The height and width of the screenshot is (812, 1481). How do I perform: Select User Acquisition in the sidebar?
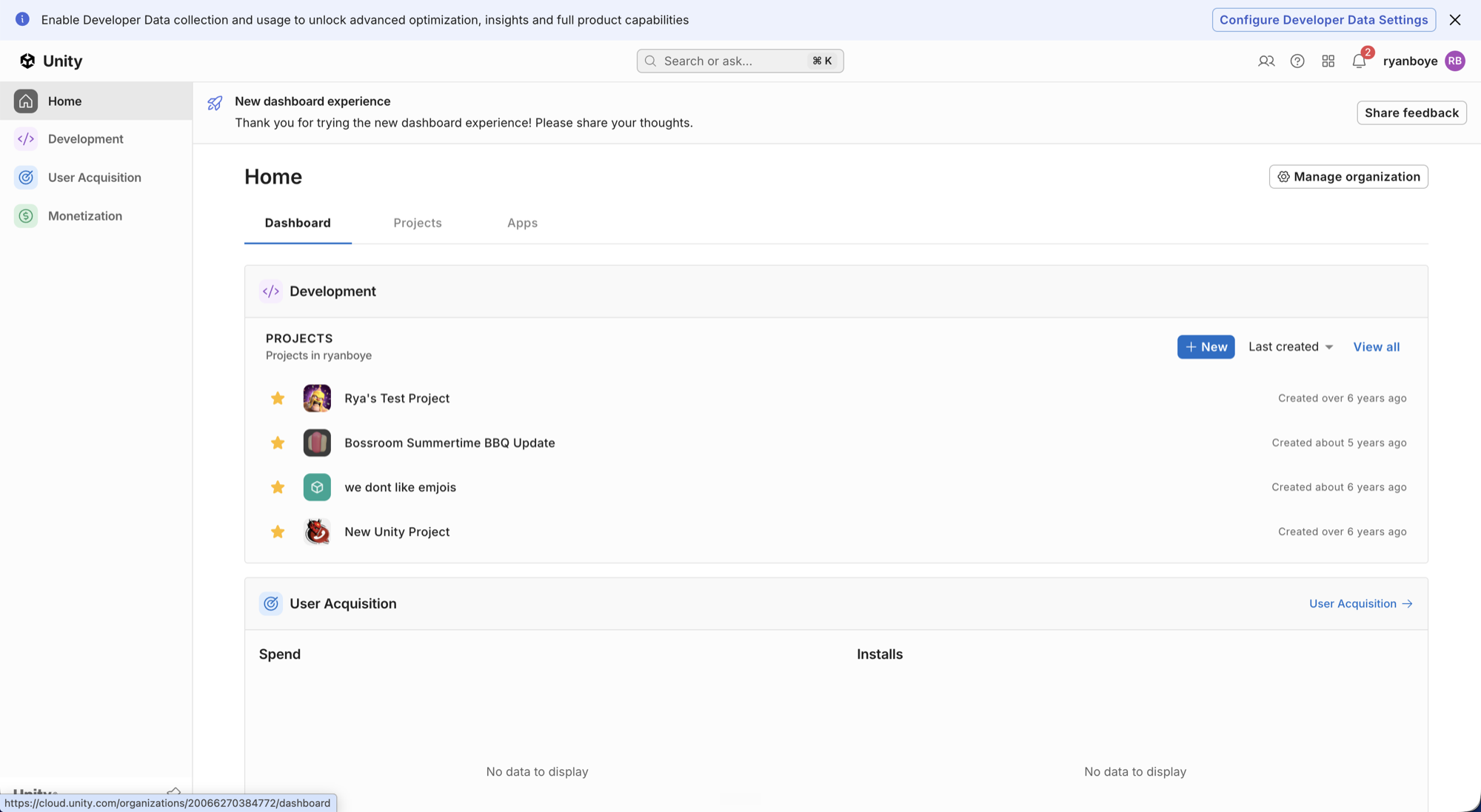pos(96,177)
